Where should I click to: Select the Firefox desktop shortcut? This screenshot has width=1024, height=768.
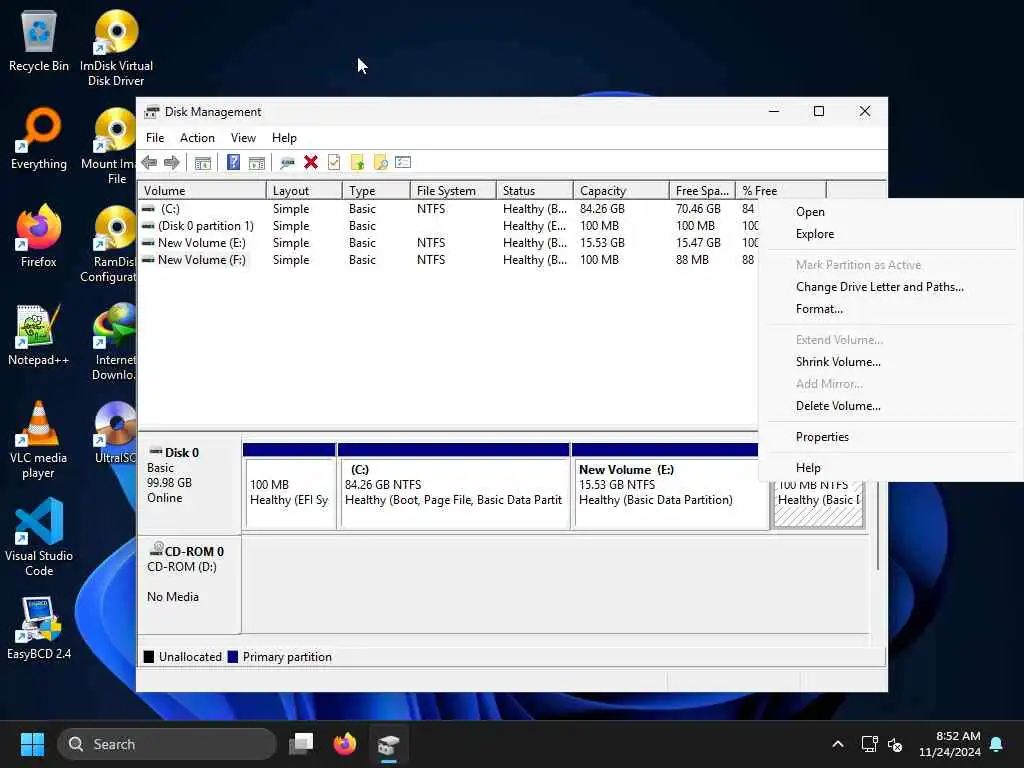pos(39,236)
